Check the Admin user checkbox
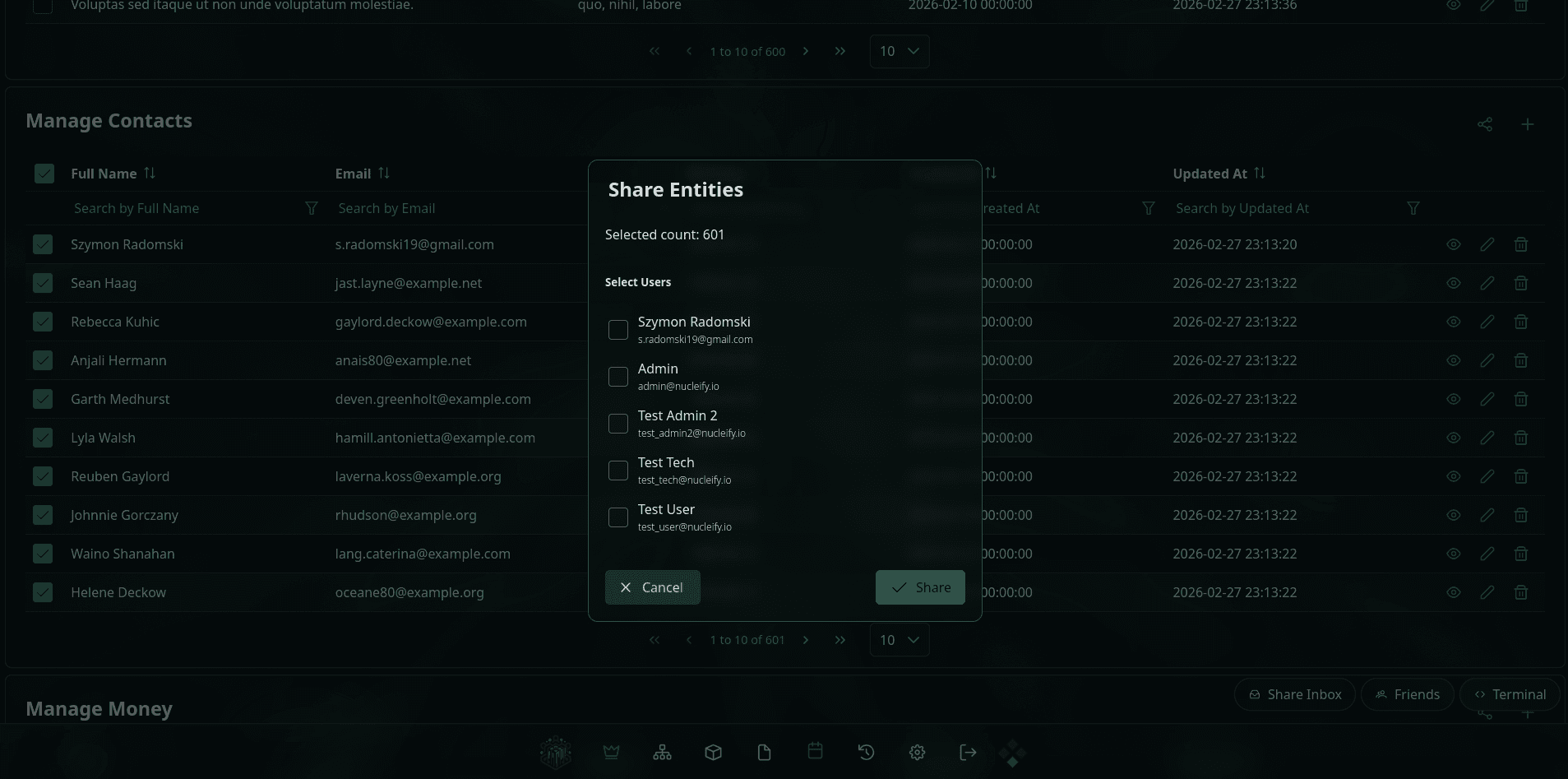This screenshot has width=1568, height=779. (618, 377)
